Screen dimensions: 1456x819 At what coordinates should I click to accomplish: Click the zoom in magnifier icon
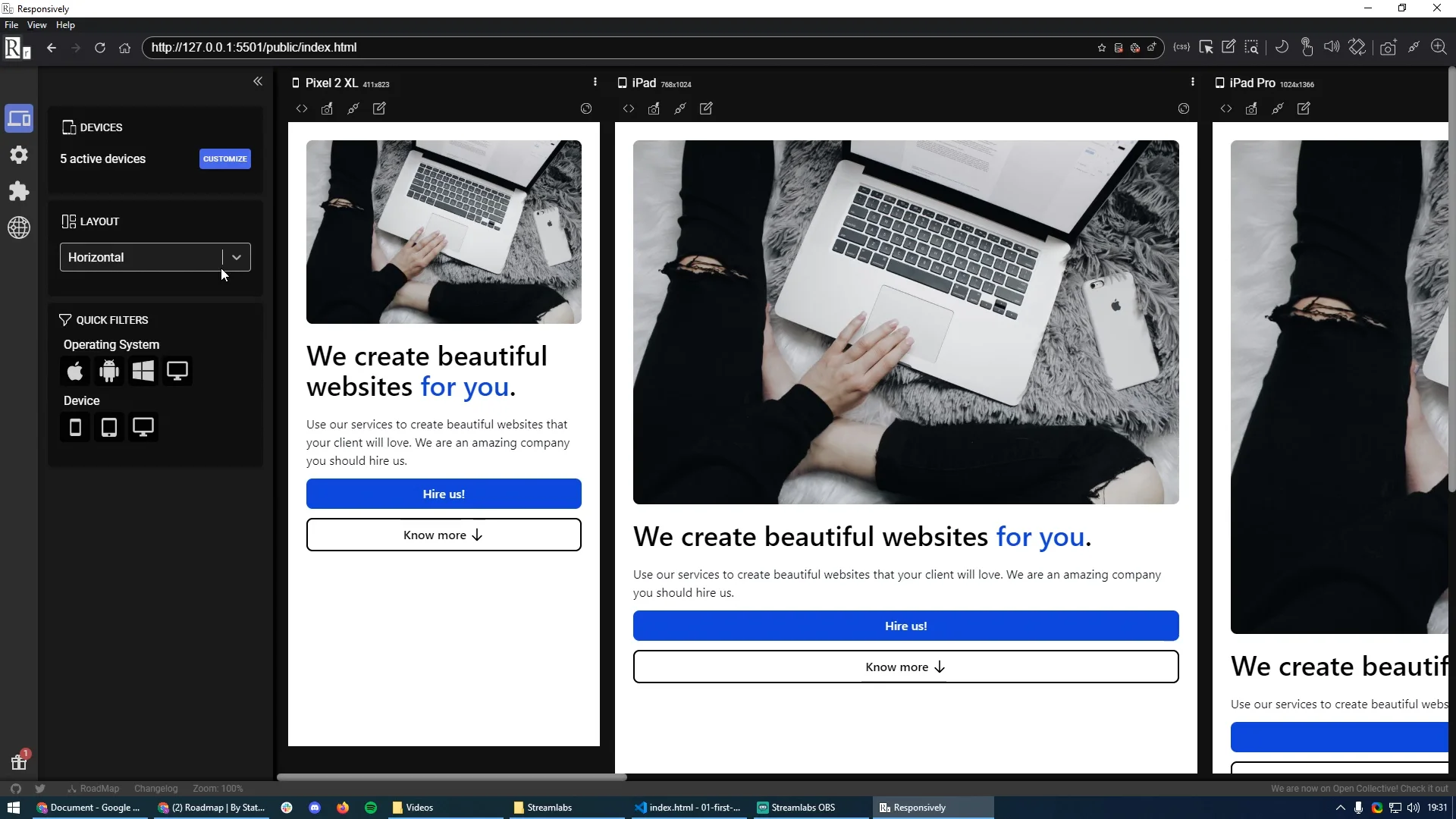pyautogui.click(x=1439, y=47)
